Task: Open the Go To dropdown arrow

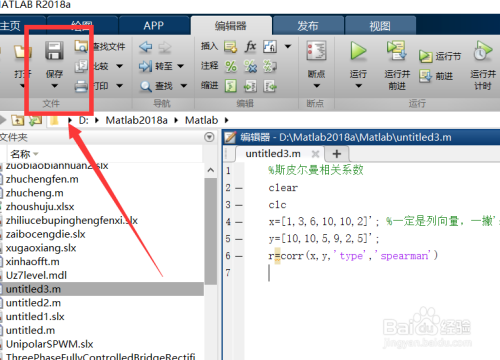Action: click(x=180, y=66)
